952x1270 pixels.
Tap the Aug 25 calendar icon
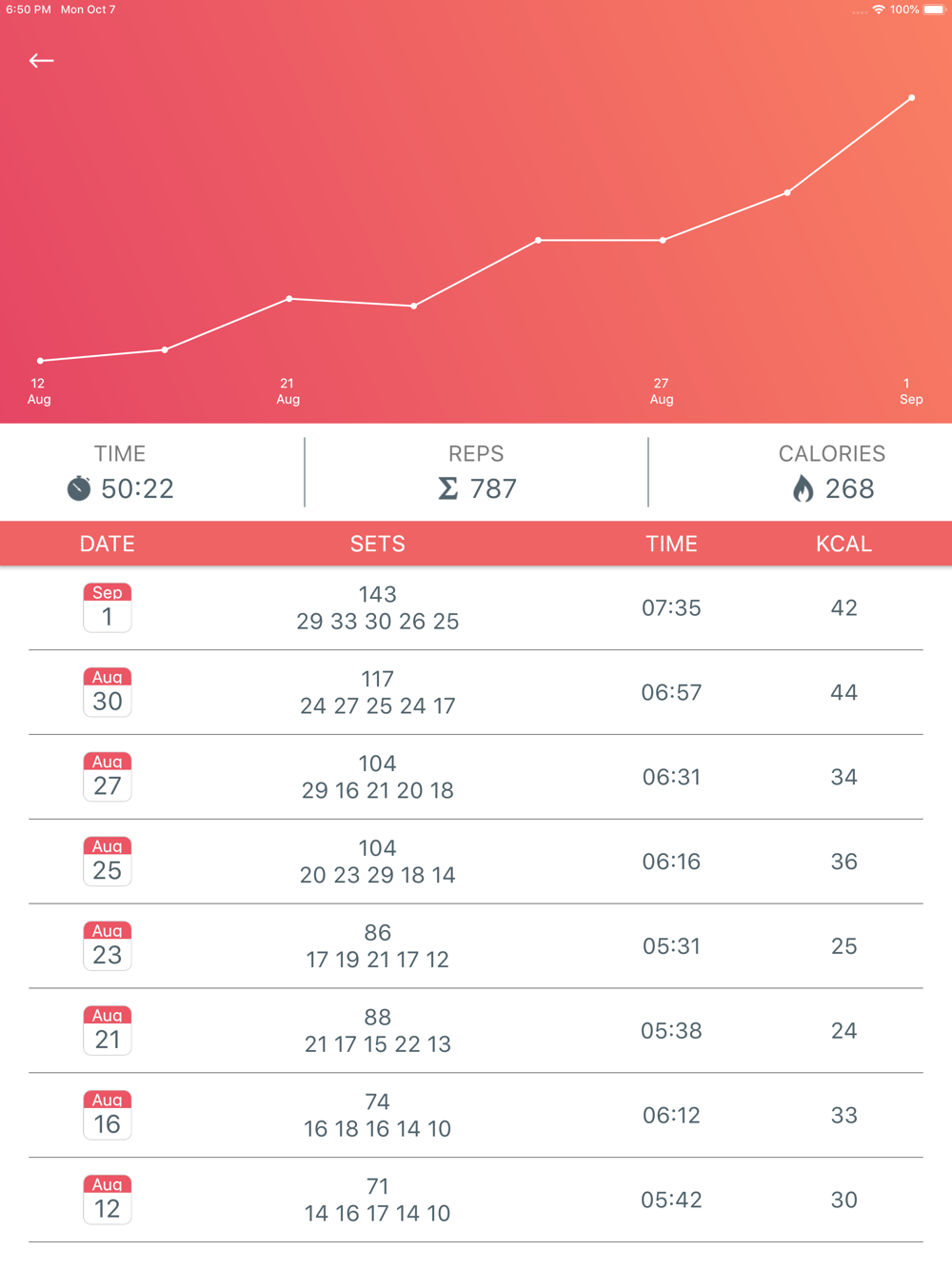[x=108, y=862]
